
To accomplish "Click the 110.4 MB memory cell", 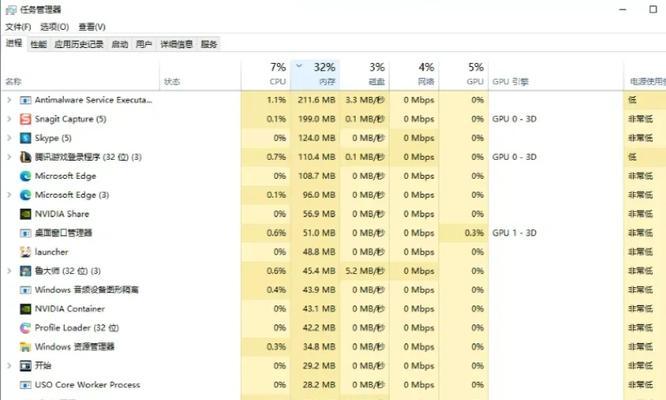I will point(316,157).
